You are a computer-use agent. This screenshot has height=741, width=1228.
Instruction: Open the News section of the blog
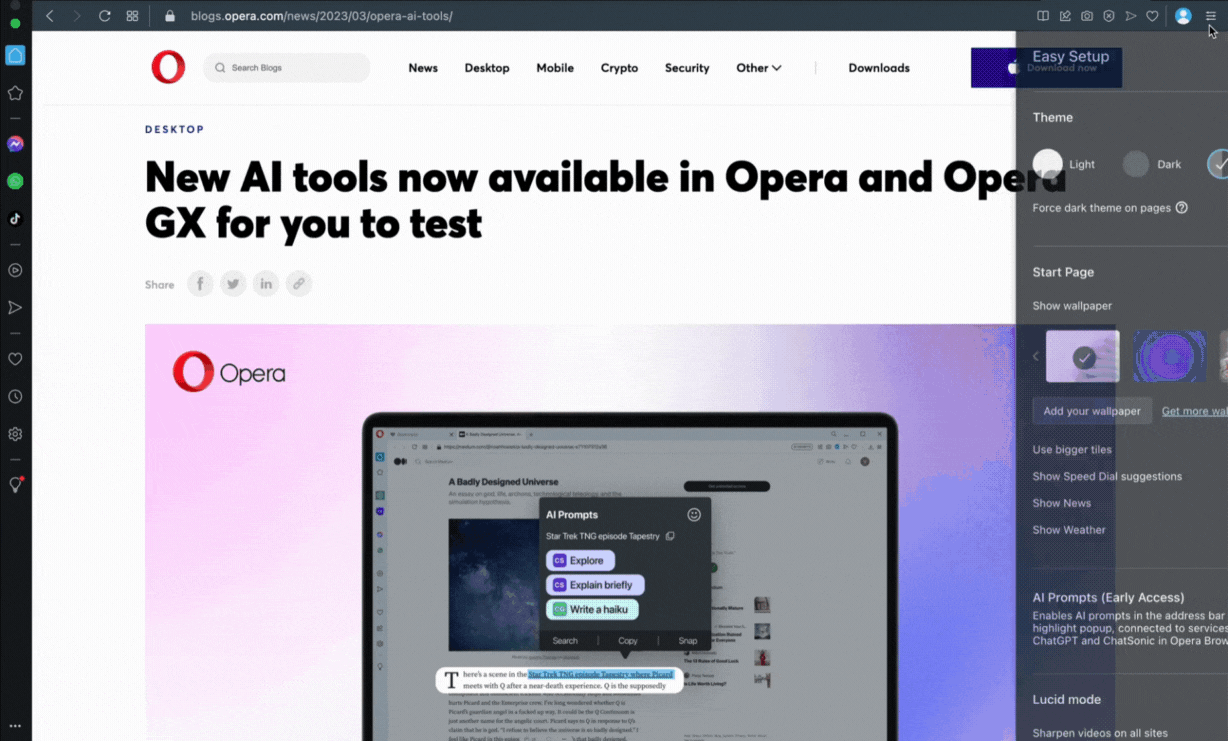pyautogui.click(x=423, y=68)
